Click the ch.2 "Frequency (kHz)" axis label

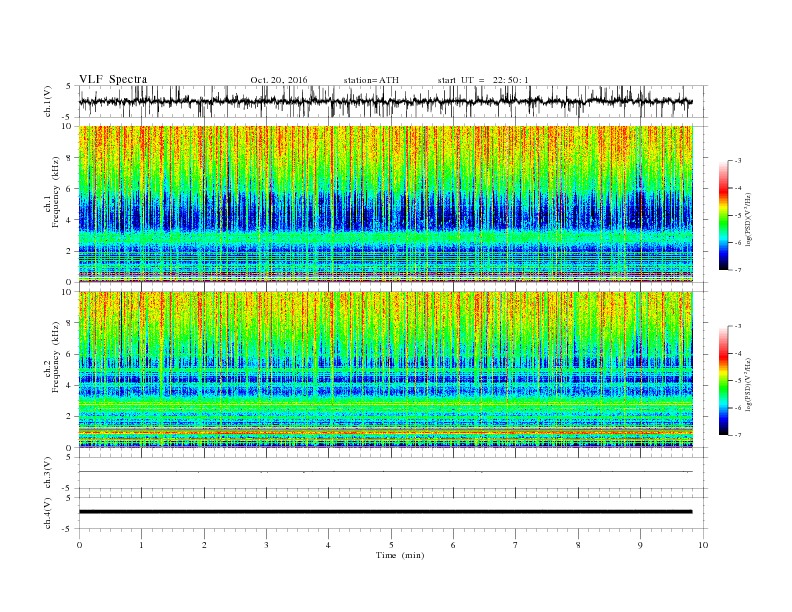pos(55,356)
